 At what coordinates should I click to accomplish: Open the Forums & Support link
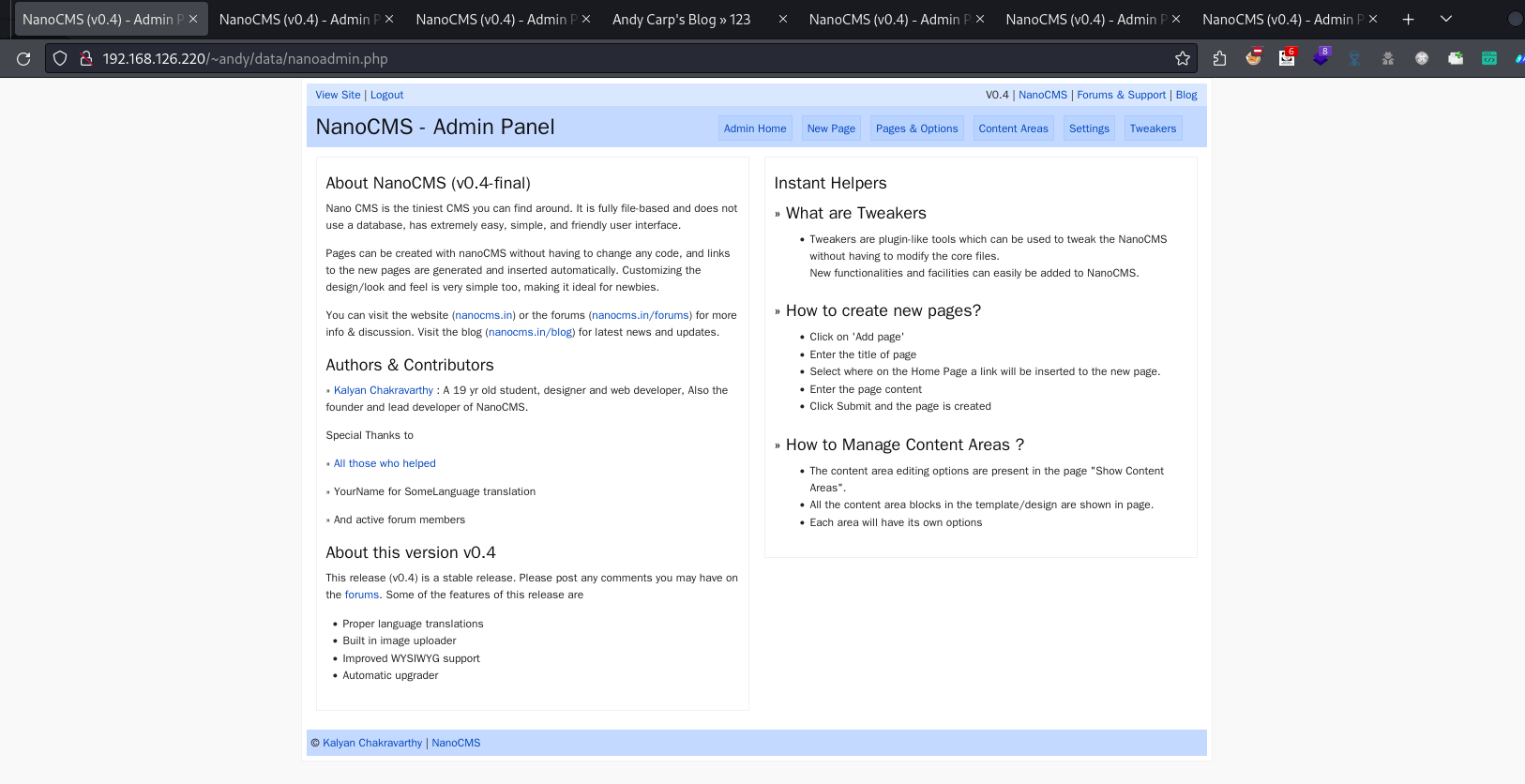tap(1121, 95)
